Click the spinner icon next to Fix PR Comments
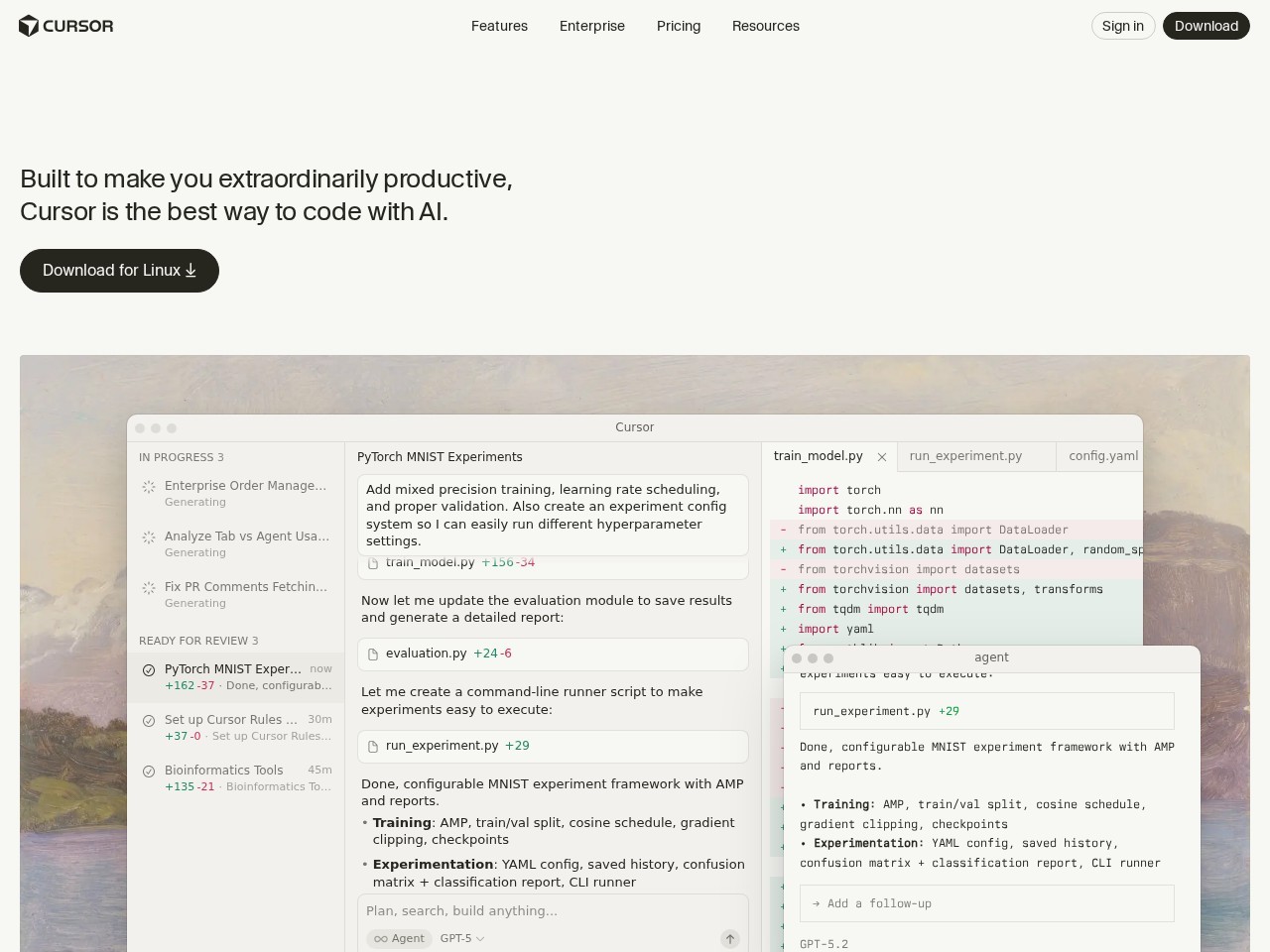 [149, 588]
